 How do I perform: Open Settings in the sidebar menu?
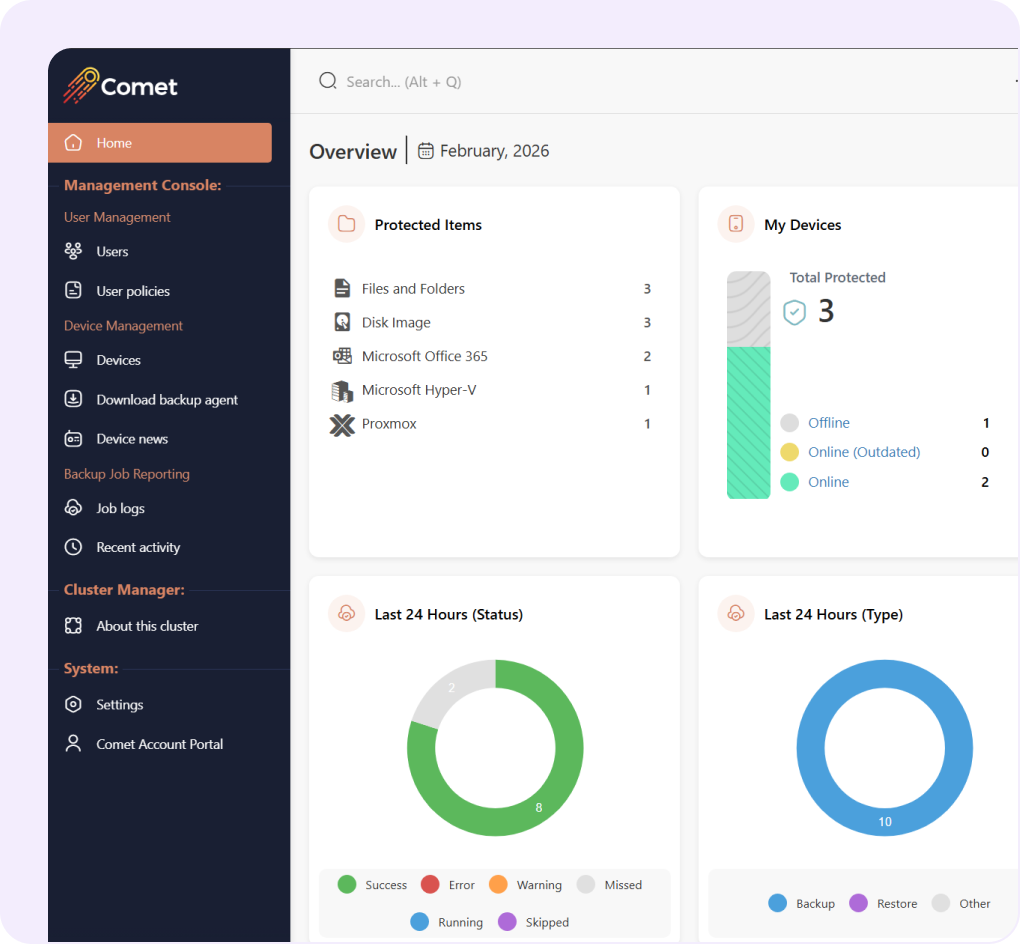[119, 705]
